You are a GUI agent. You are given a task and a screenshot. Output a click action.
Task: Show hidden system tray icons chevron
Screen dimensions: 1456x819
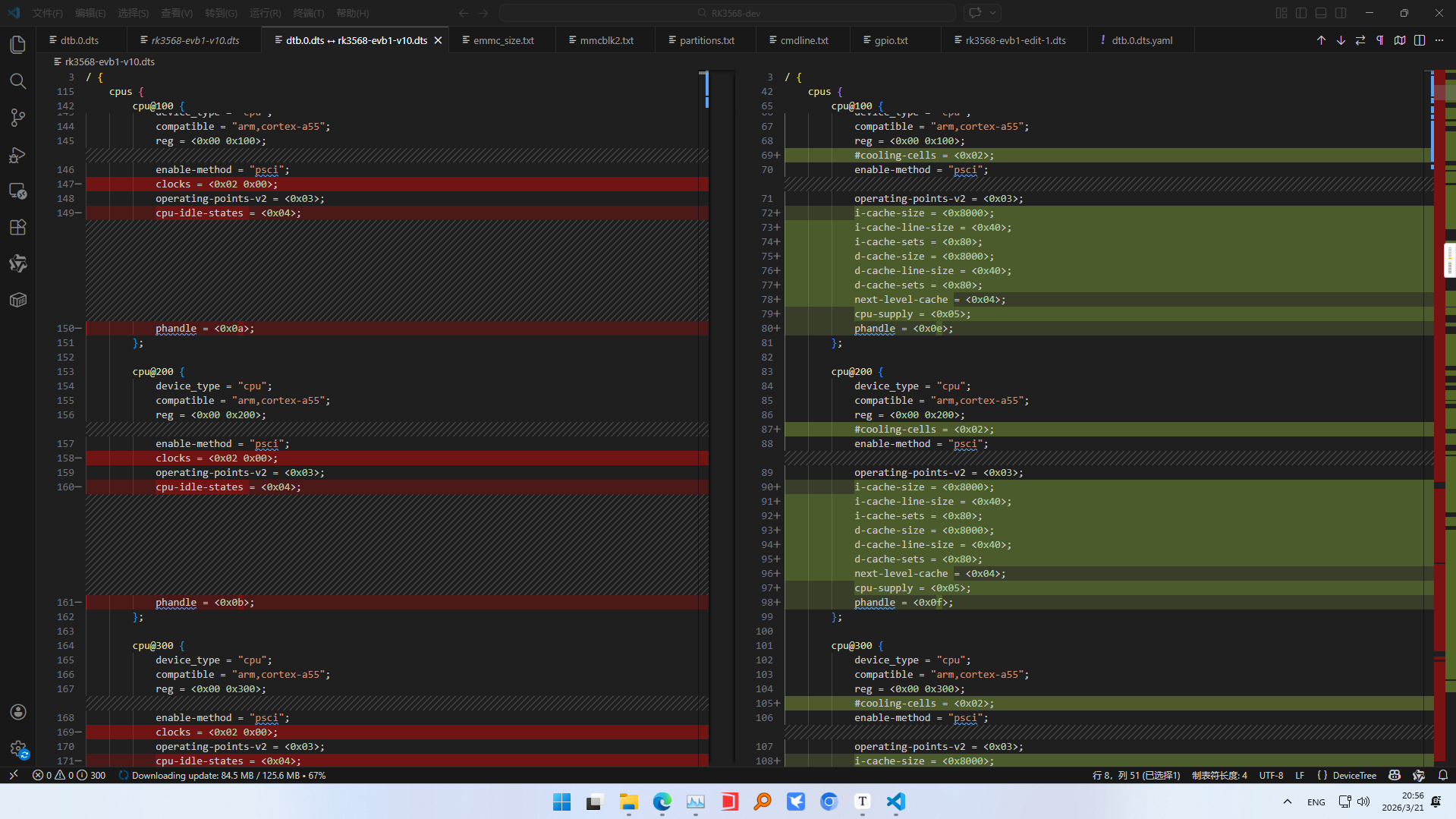click(1287, 802)
